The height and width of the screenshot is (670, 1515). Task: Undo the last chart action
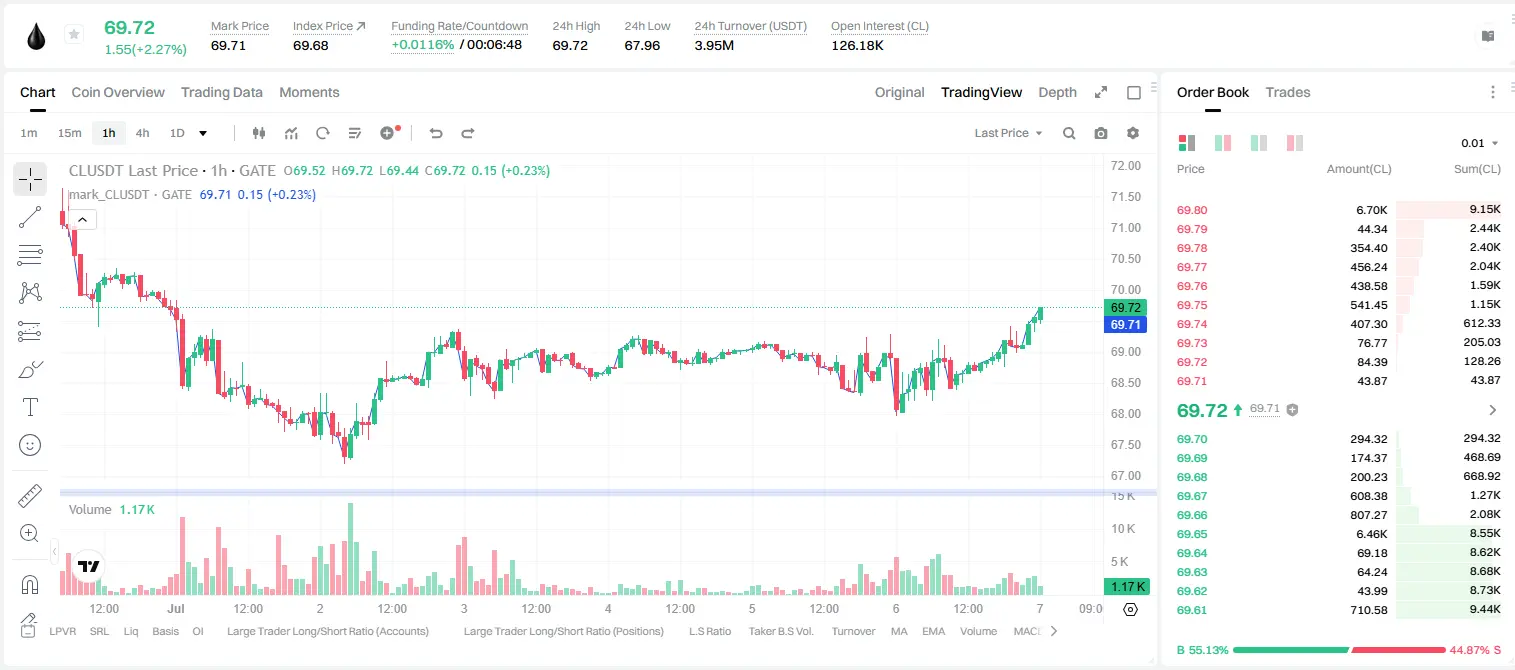click(x=435, y=133)
